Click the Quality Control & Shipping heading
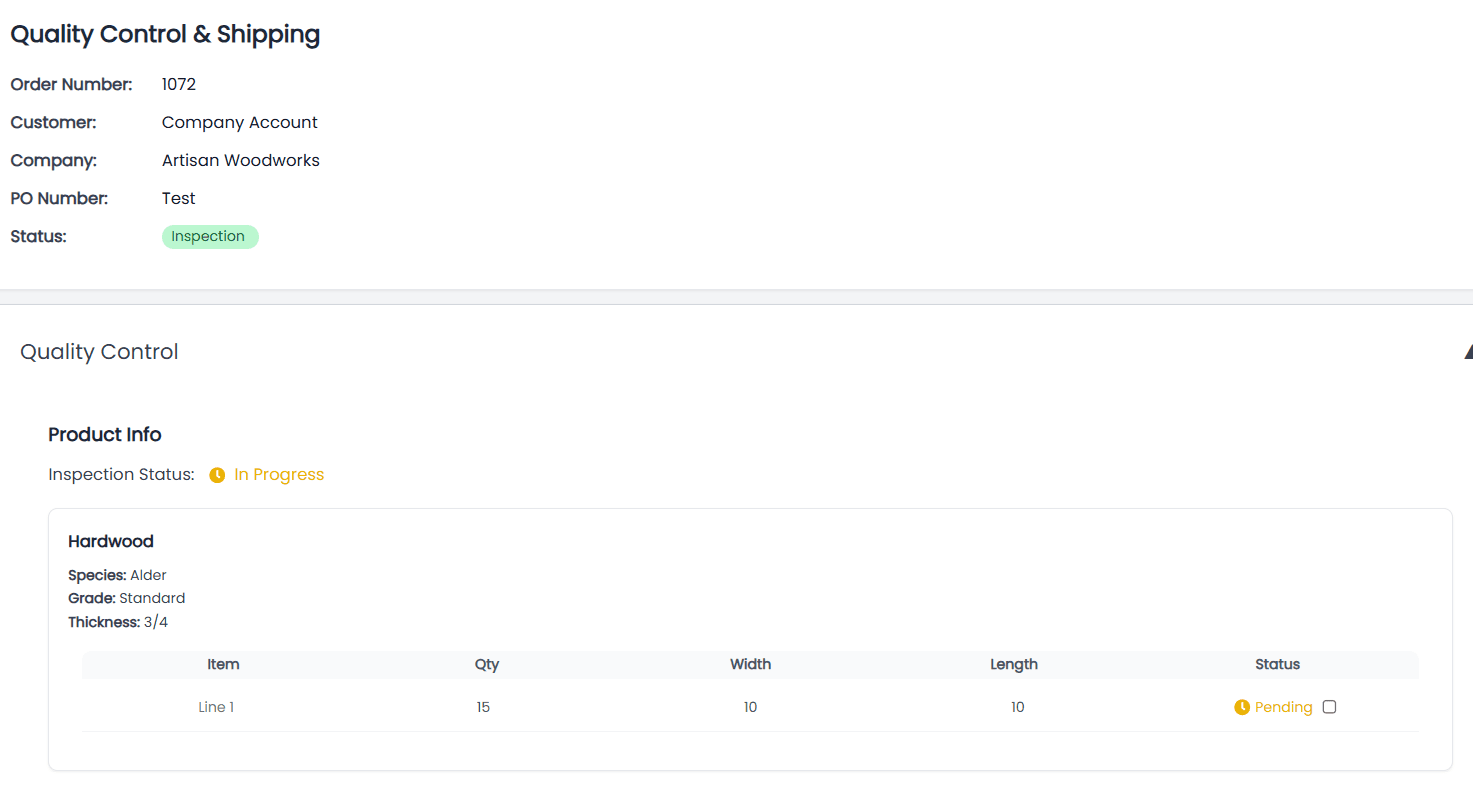Viewport: 1473px width, 786px height. 165,33
